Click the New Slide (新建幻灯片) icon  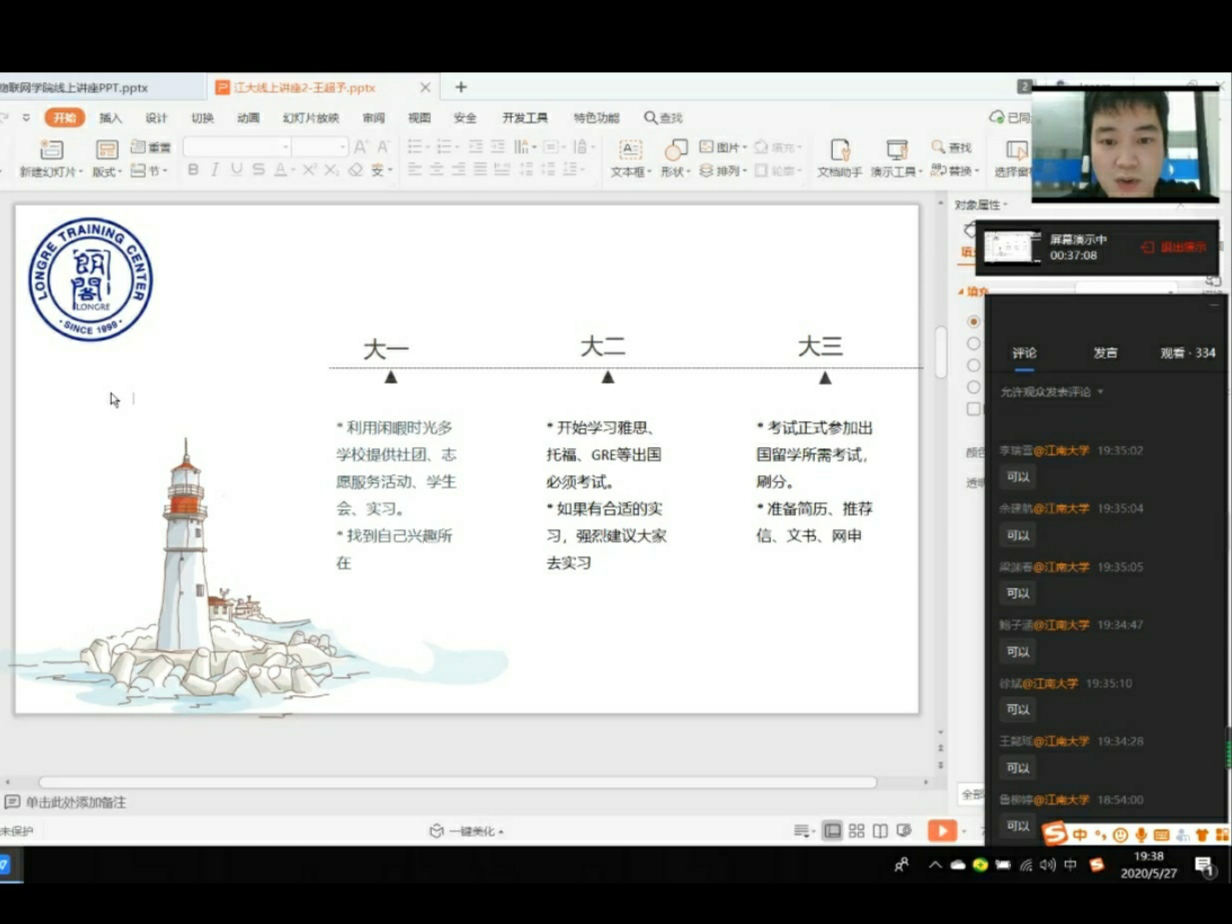(51, 150)
